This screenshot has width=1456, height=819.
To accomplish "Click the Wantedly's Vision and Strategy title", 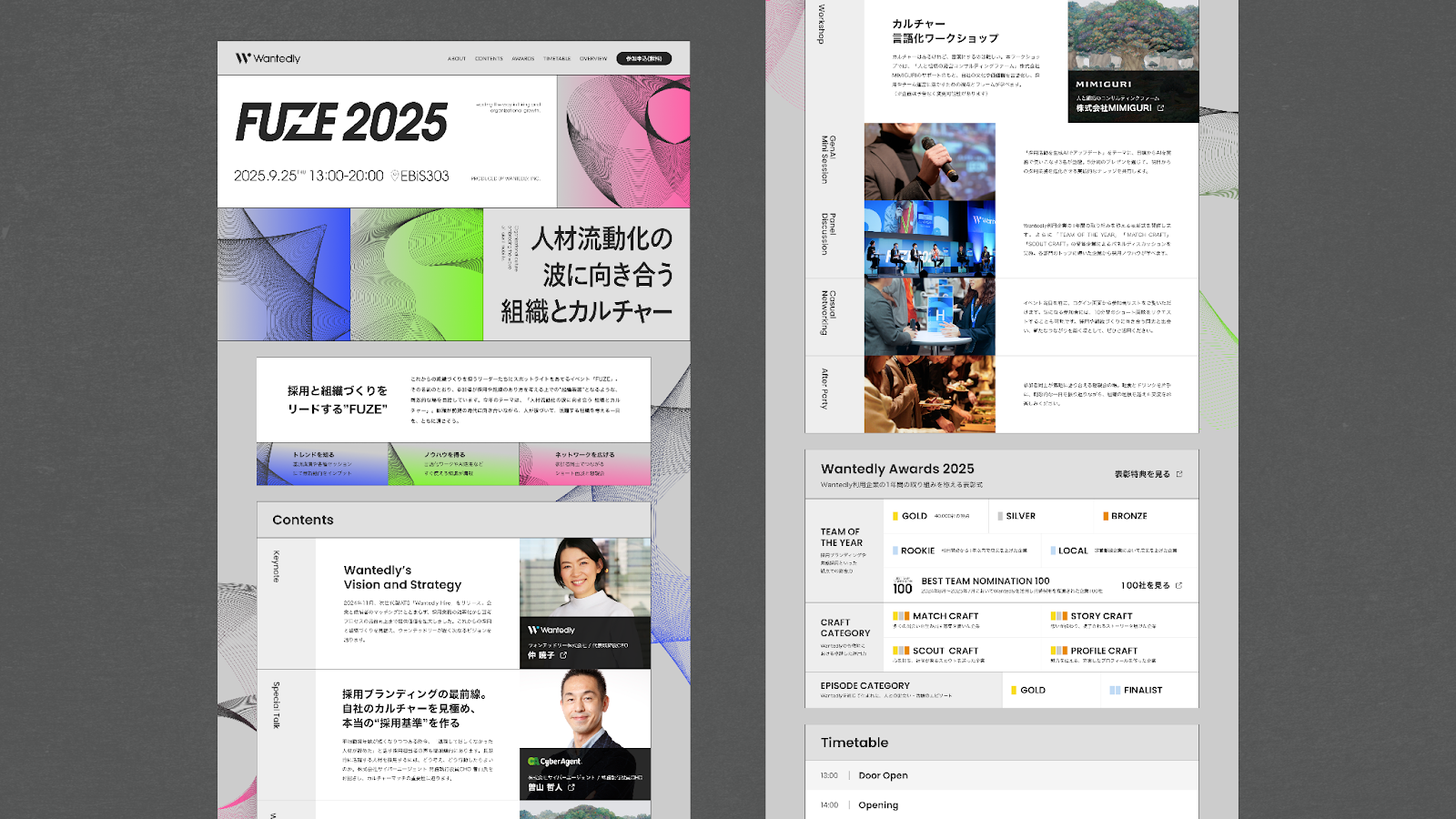I will tap(402, 577).
